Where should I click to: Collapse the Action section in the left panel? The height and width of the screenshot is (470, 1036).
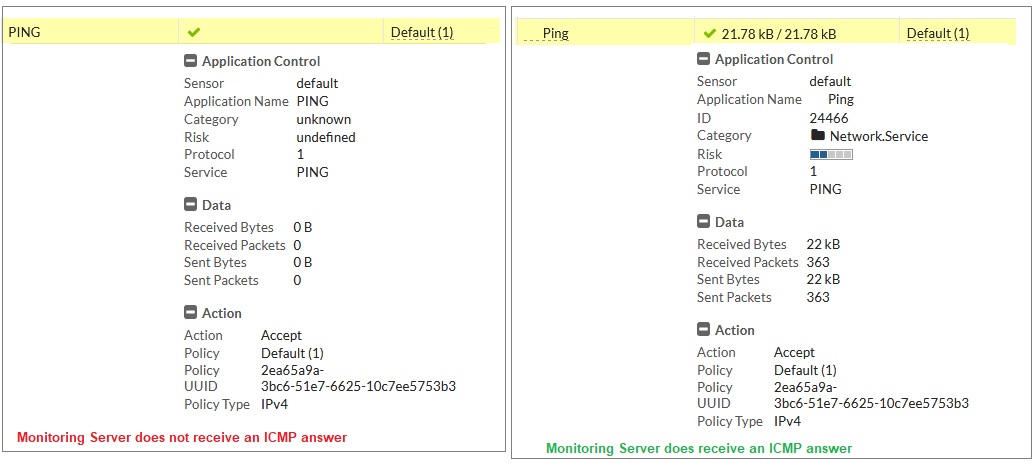tap(190, 313)
